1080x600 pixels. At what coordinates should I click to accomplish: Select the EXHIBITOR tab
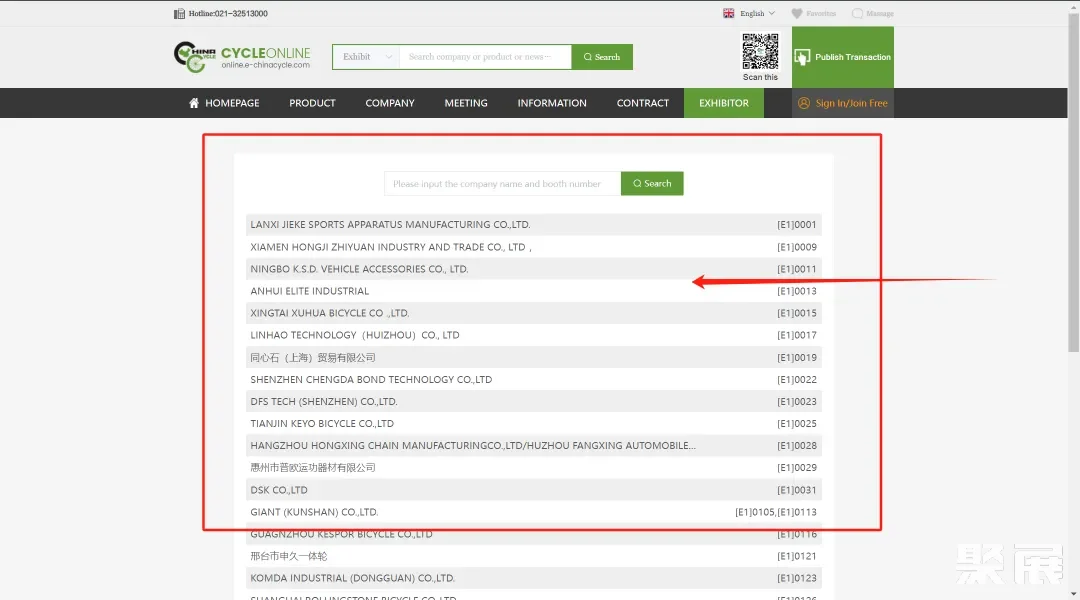(723, 103)
